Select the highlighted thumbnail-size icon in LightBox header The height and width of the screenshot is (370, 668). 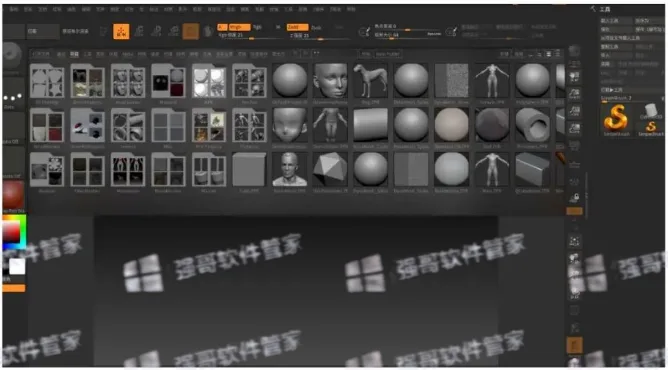tap(549, 54)
